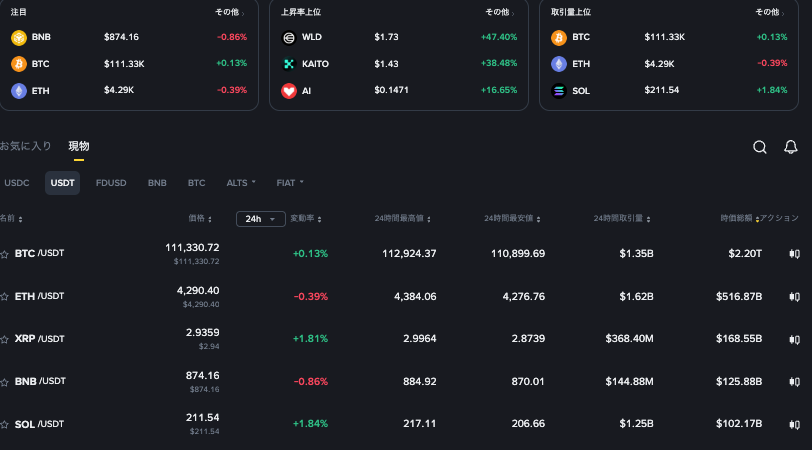
Task: Expand the FIAT quote currency dropdown
Action: pos(290,183)
